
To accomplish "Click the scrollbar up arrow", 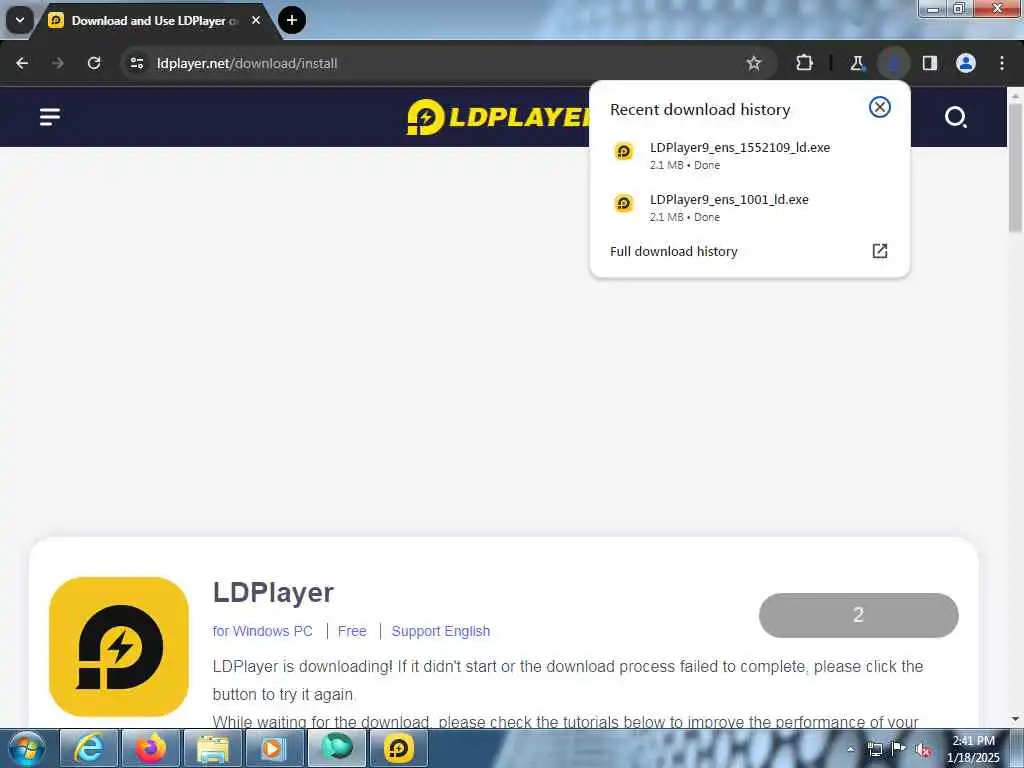I will click(1015, 95).
